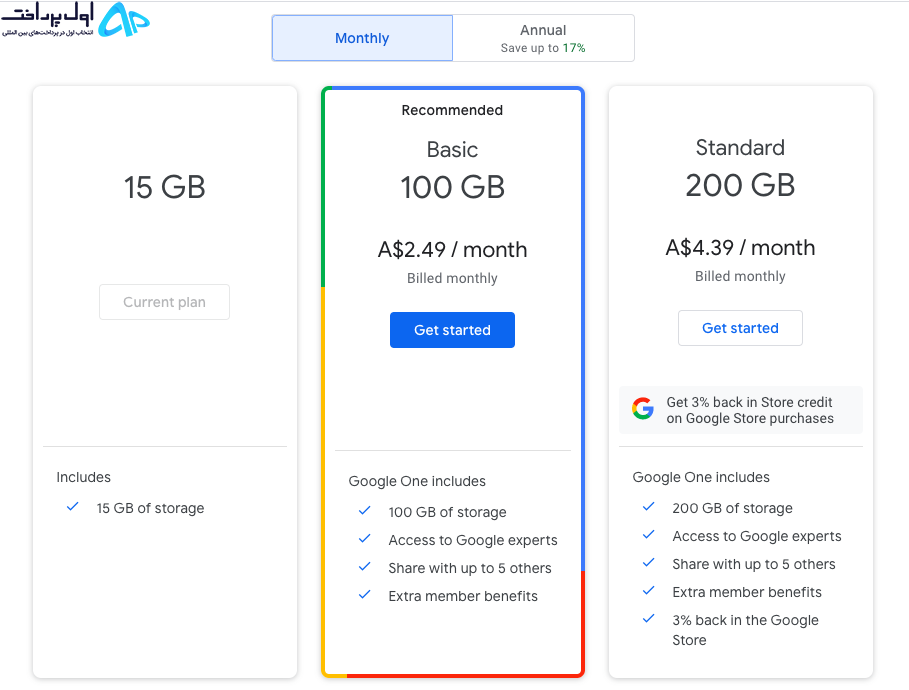Click '3% back in the Google Store' text
The width and height of the screenshot is (909, 690).
coord(746,630)
